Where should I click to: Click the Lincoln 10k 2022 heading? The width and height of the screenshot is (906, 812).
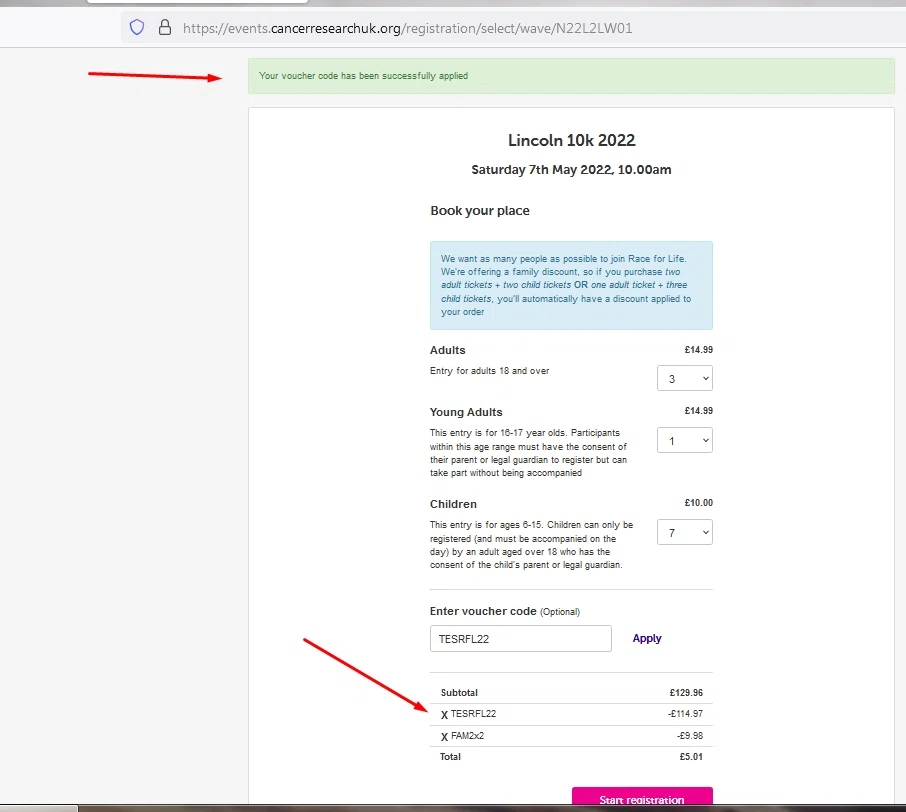click(571, 140)
